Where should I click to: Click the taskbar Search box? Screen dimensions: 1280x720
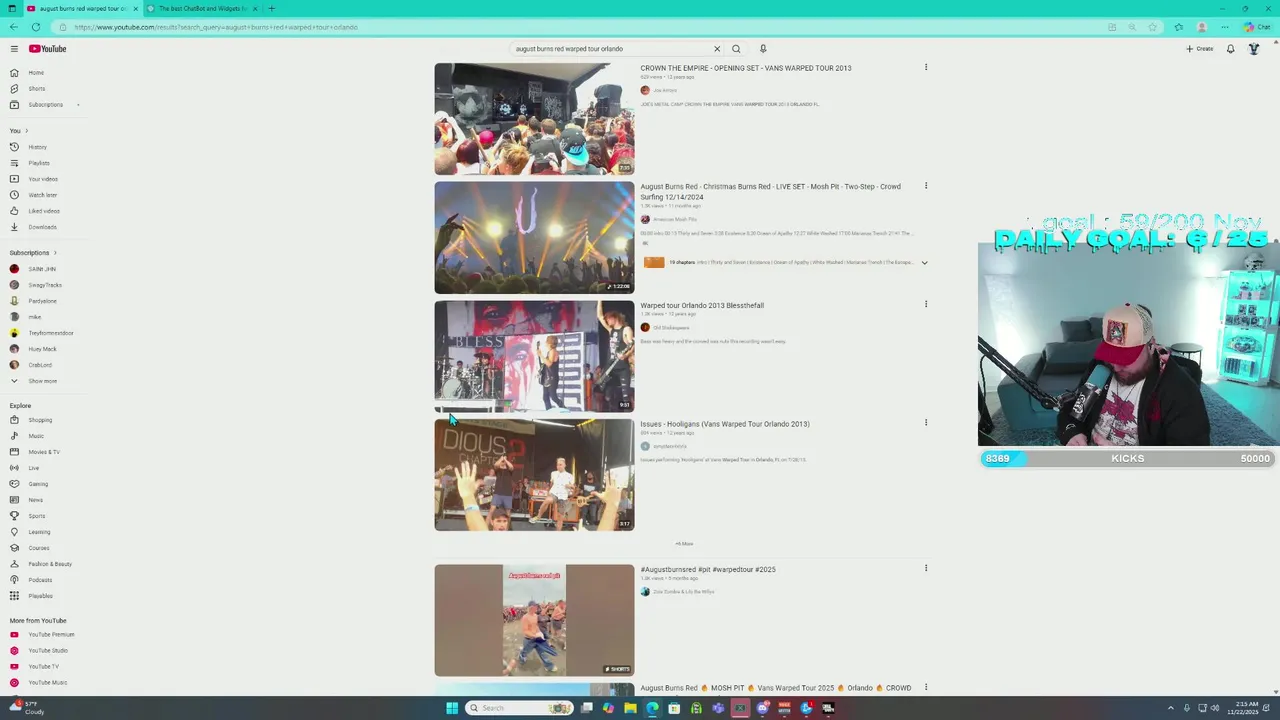click(520, 708)
